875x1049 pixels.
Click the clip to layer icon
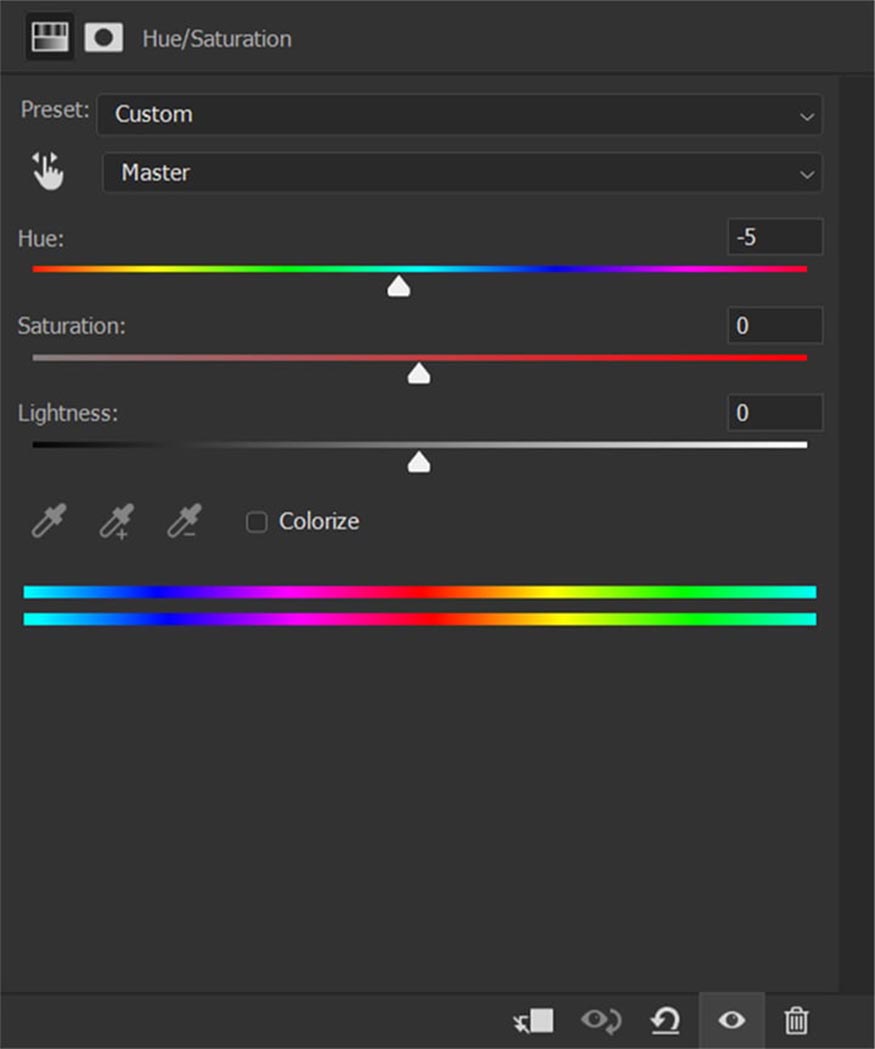click(533, 1021)
